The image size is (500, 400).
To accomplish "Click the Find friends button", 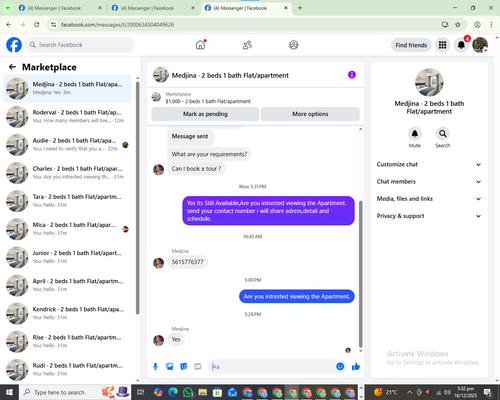I will point(411,45).
